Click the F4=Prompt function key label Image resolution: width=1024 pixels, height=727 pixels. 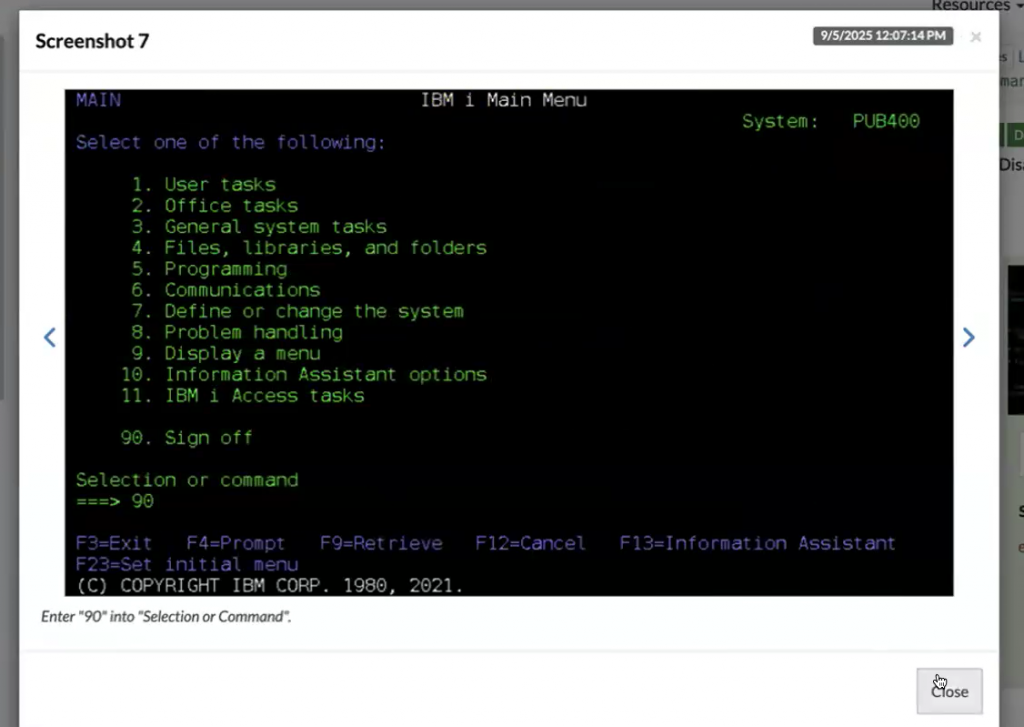tap(236, 543)
